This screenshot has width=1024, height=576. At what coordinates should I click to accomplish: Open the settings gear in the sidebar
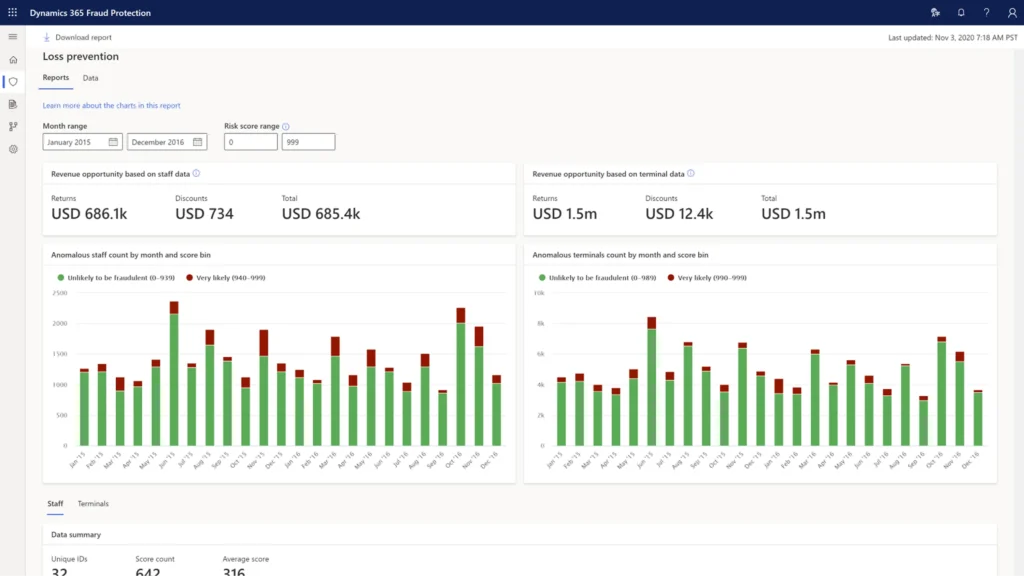click(x=13, y=149)
